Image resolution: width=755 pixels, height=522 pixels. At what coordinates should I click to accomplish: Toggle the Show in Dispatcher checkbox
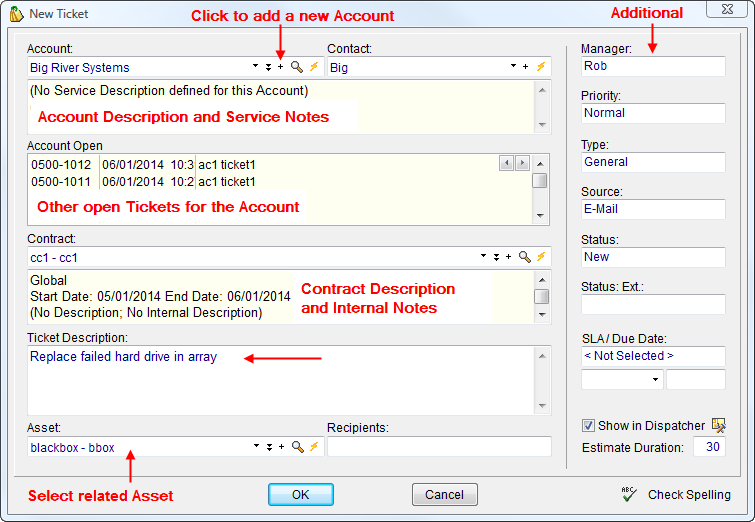(x=589, y=426)
